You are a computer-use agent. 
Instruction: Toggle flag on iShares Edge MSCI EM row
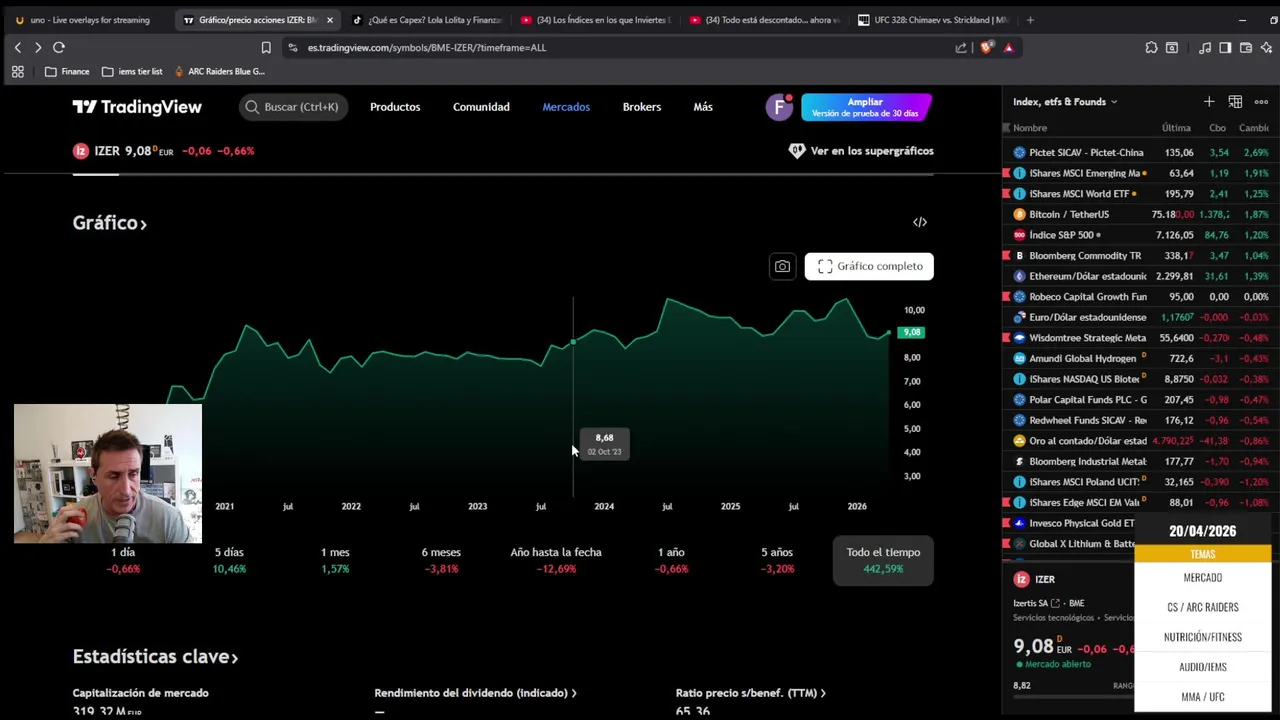1007,502
